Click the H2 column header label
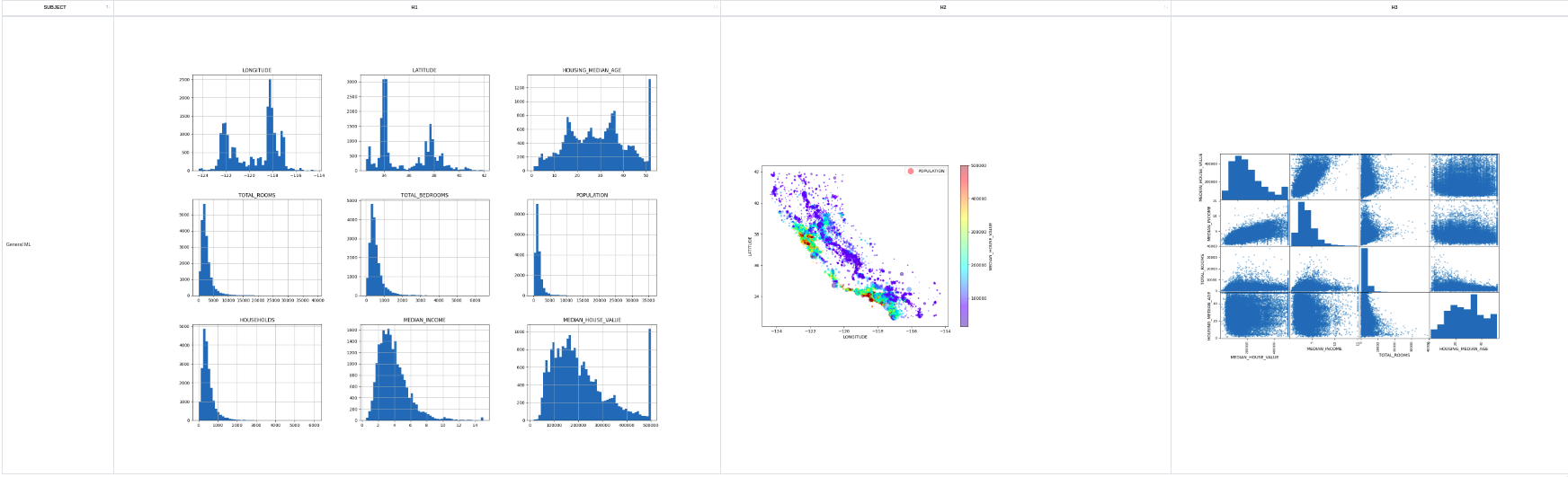 [943, 7]
